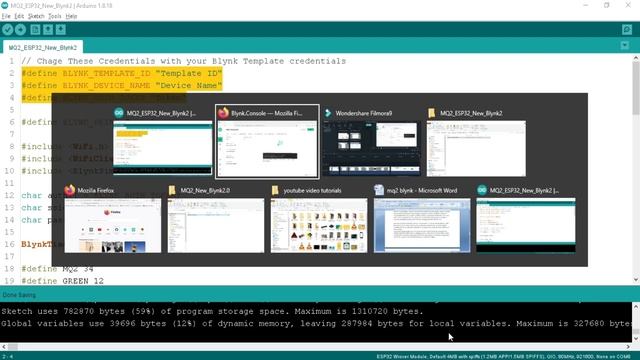Screen dimensions: 640x360
Task: Open a sketch with the Open icon
Action: pos(48,29)
